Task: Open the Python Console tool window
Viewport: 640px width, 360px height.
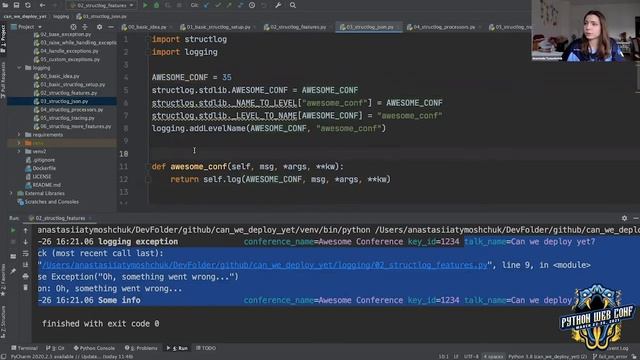Action: [x=94, y=348]
